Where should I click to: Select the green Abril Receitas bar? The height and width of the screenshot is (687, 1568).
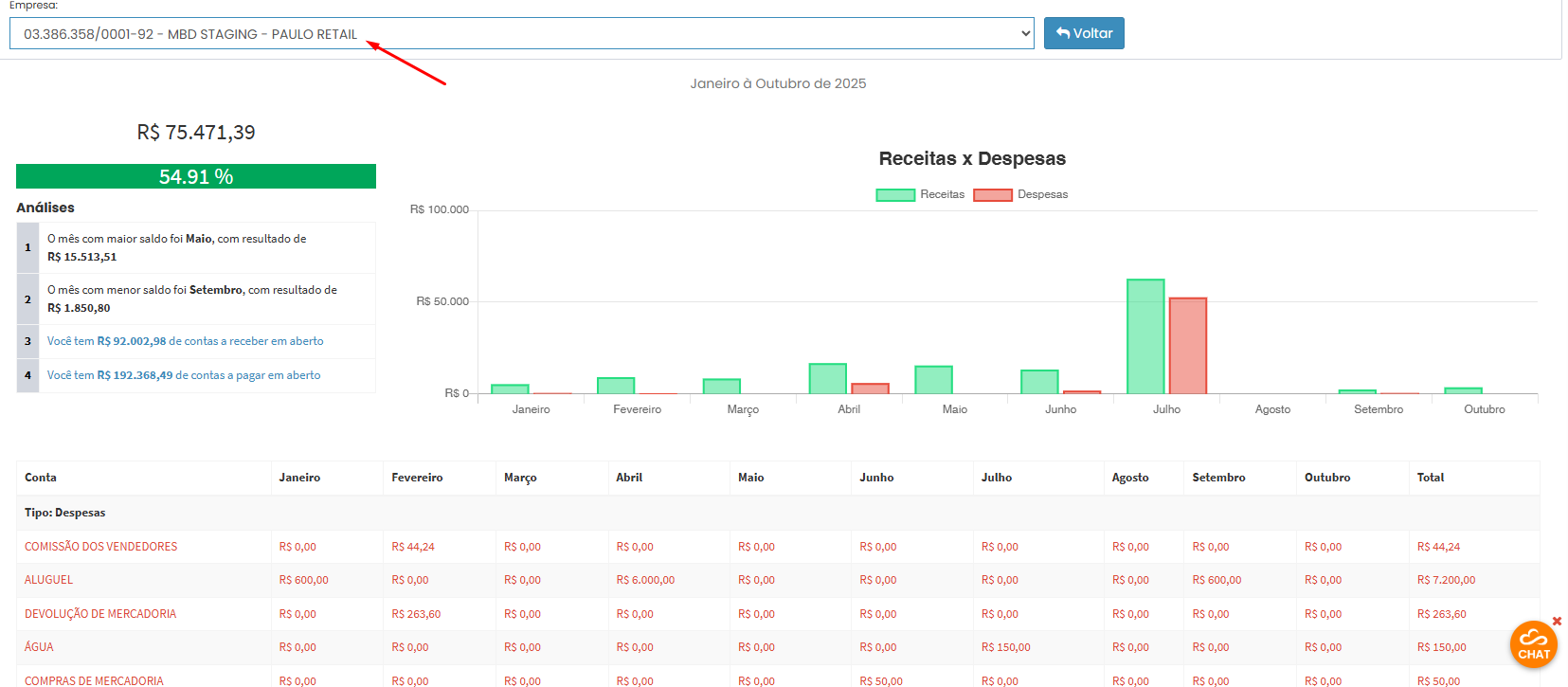827,379
